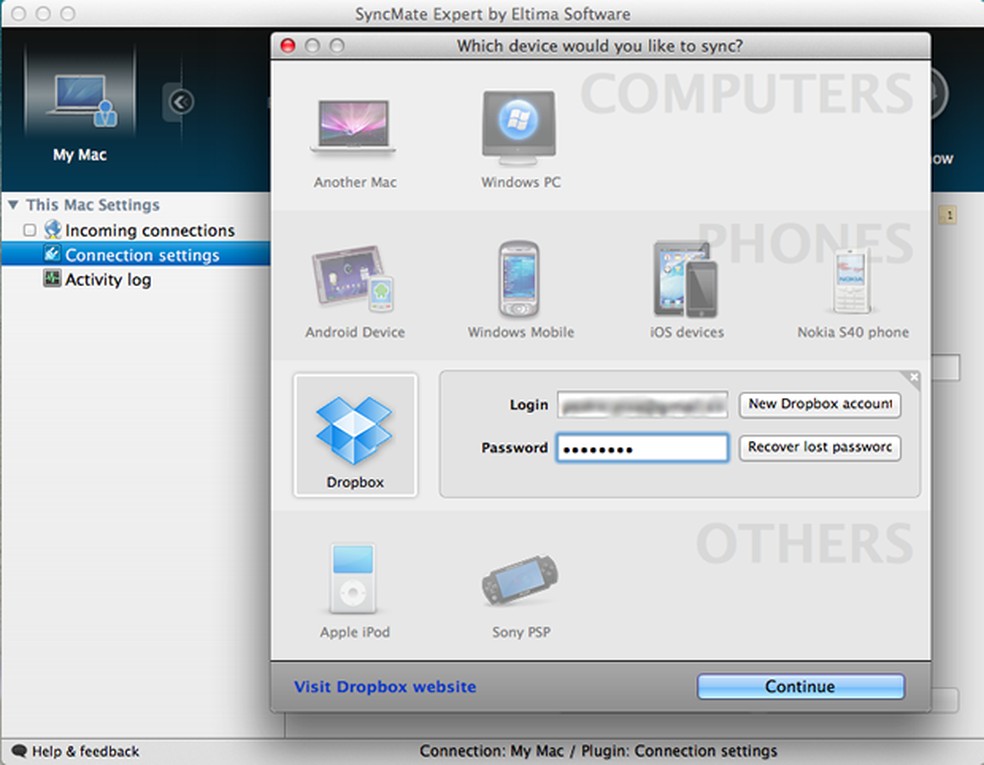
Task: Click the yellow badge in main window
Action: (948, 215)
